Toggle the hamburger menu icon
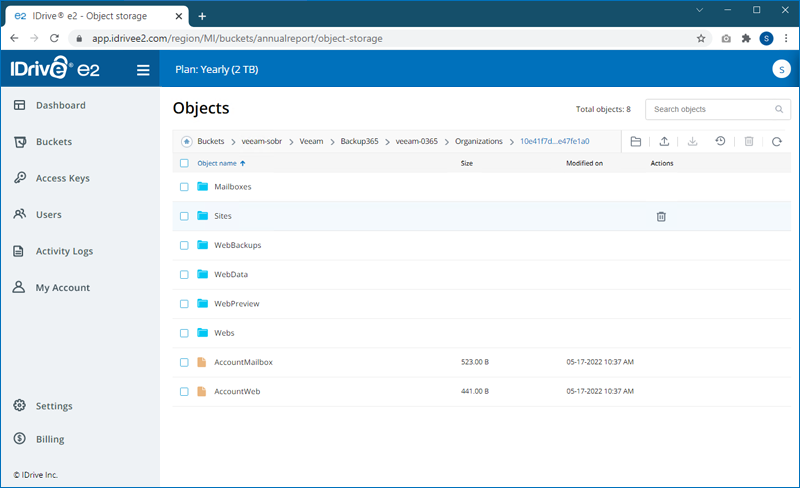800x488 pixels. click(143, 70)
